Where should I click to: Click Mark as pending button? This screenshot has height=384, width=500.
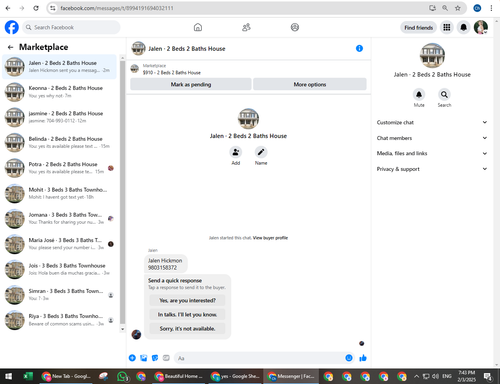(191, 84)
